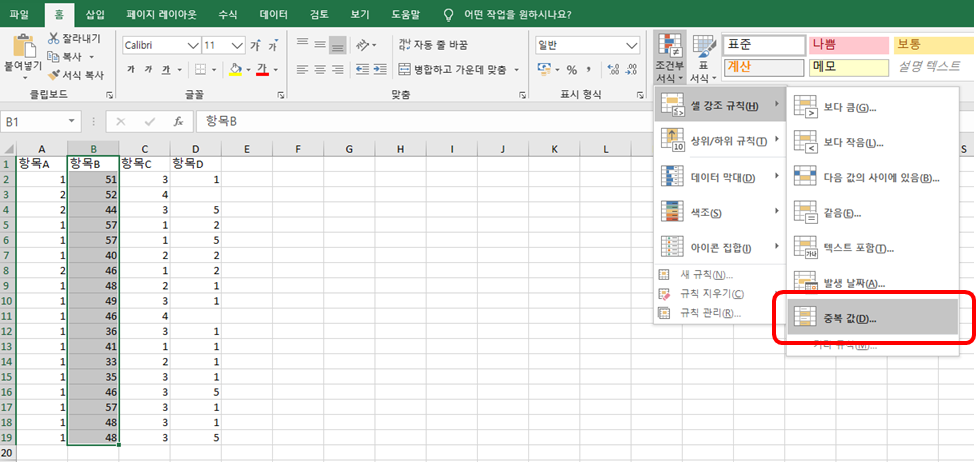This screenshot has width=976, height=462.
Task: Open the fill color dropdown arrow
Action: coord(247,70)
